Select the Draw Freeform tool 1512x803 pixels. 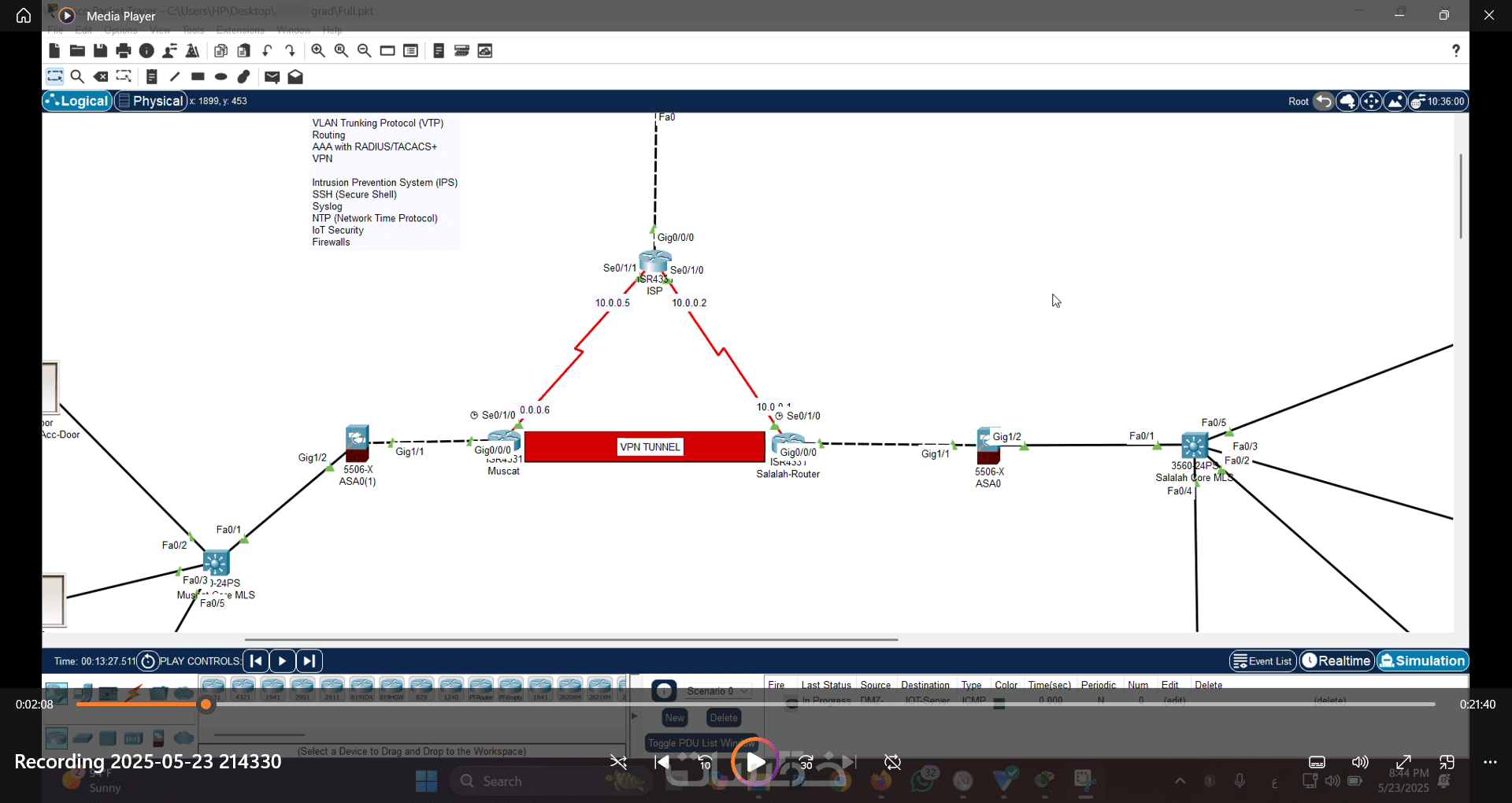(244, 76)
